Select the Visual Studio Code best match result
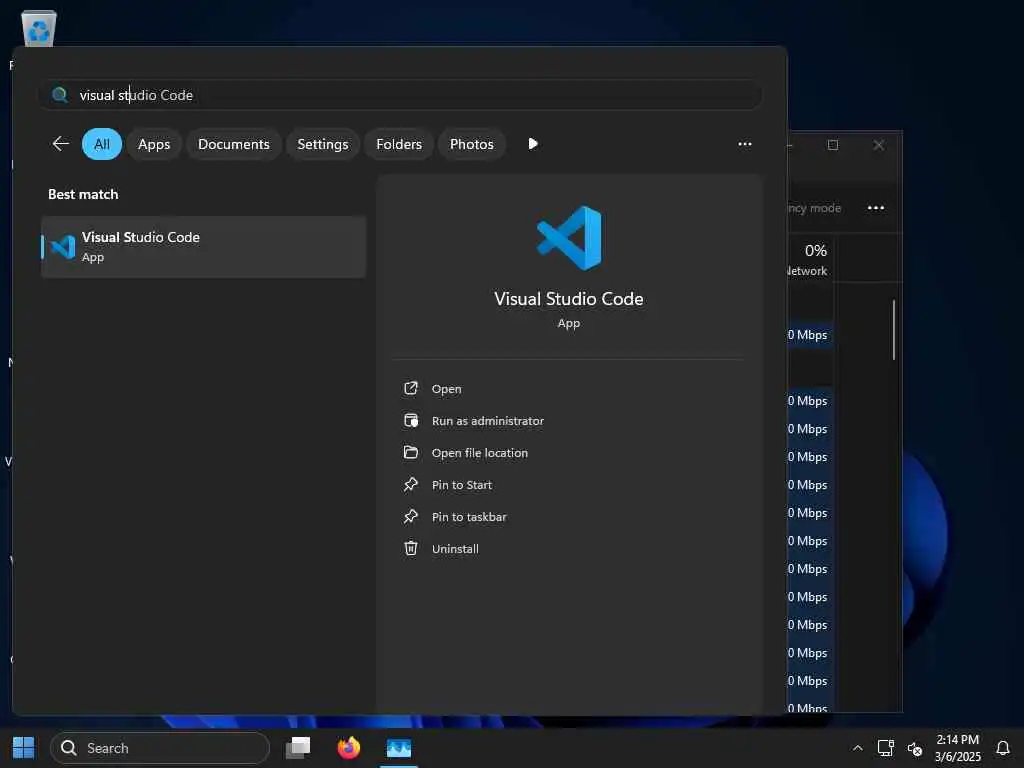The width and height of the screenshot is (1024, 768). tap(203, 247)
